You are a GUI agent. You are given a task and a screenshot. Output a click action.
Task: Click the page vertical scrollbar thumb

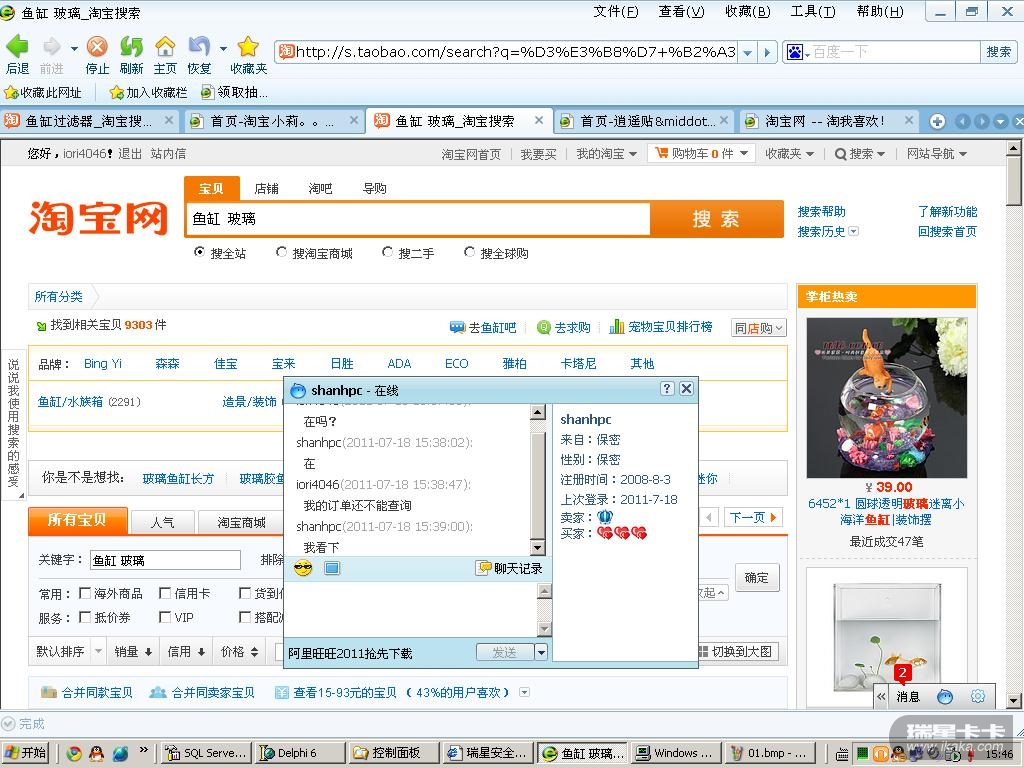tap(1014, 181)
